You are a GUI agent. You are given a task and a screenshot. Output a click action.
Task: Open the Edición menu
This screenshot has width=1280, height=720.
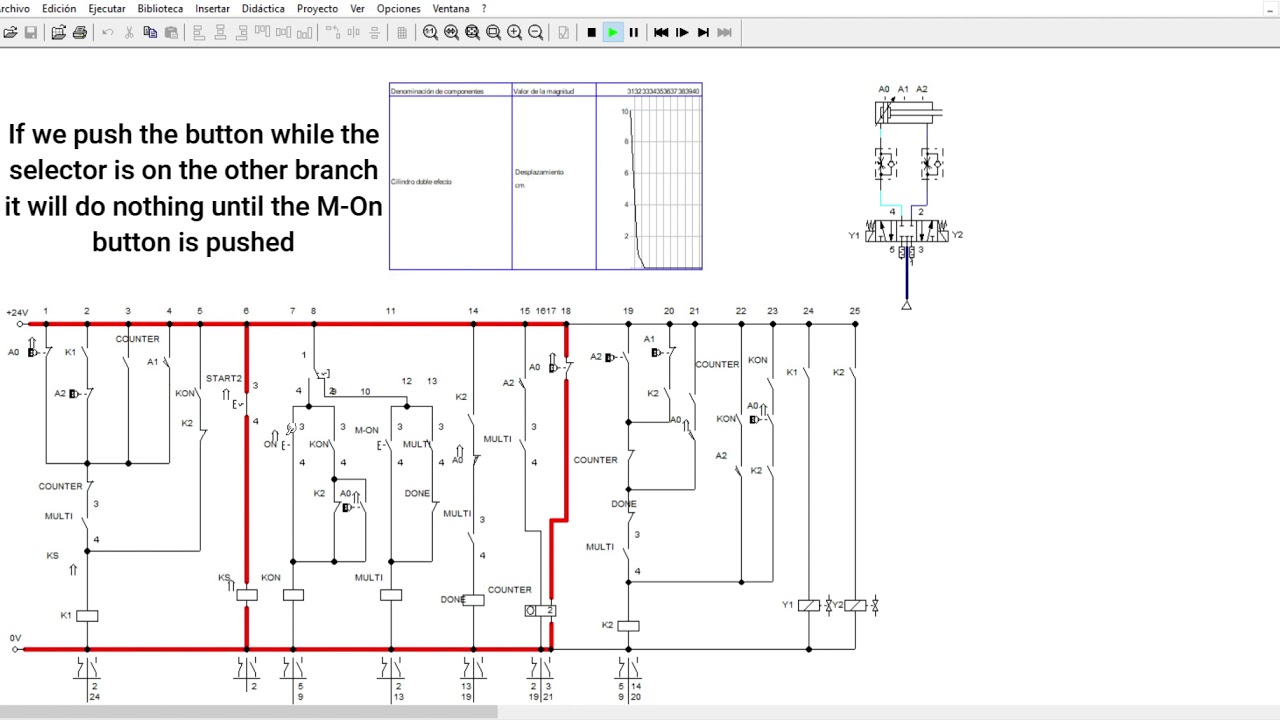[x=59, y=8]
